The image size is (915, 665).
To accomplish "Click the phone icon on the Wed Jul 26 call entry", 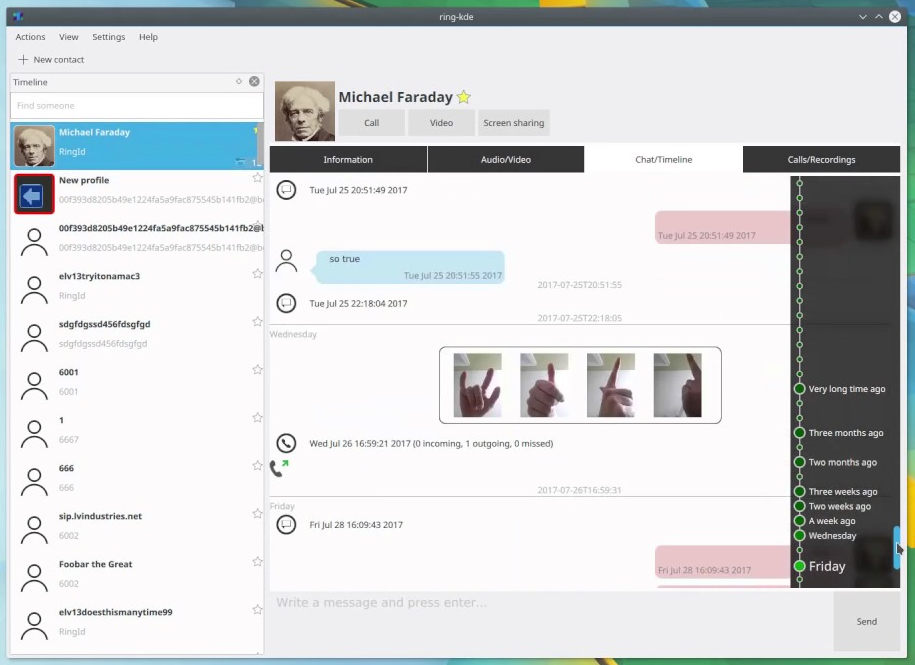I will pyautogui.click(x=286, y=443).
